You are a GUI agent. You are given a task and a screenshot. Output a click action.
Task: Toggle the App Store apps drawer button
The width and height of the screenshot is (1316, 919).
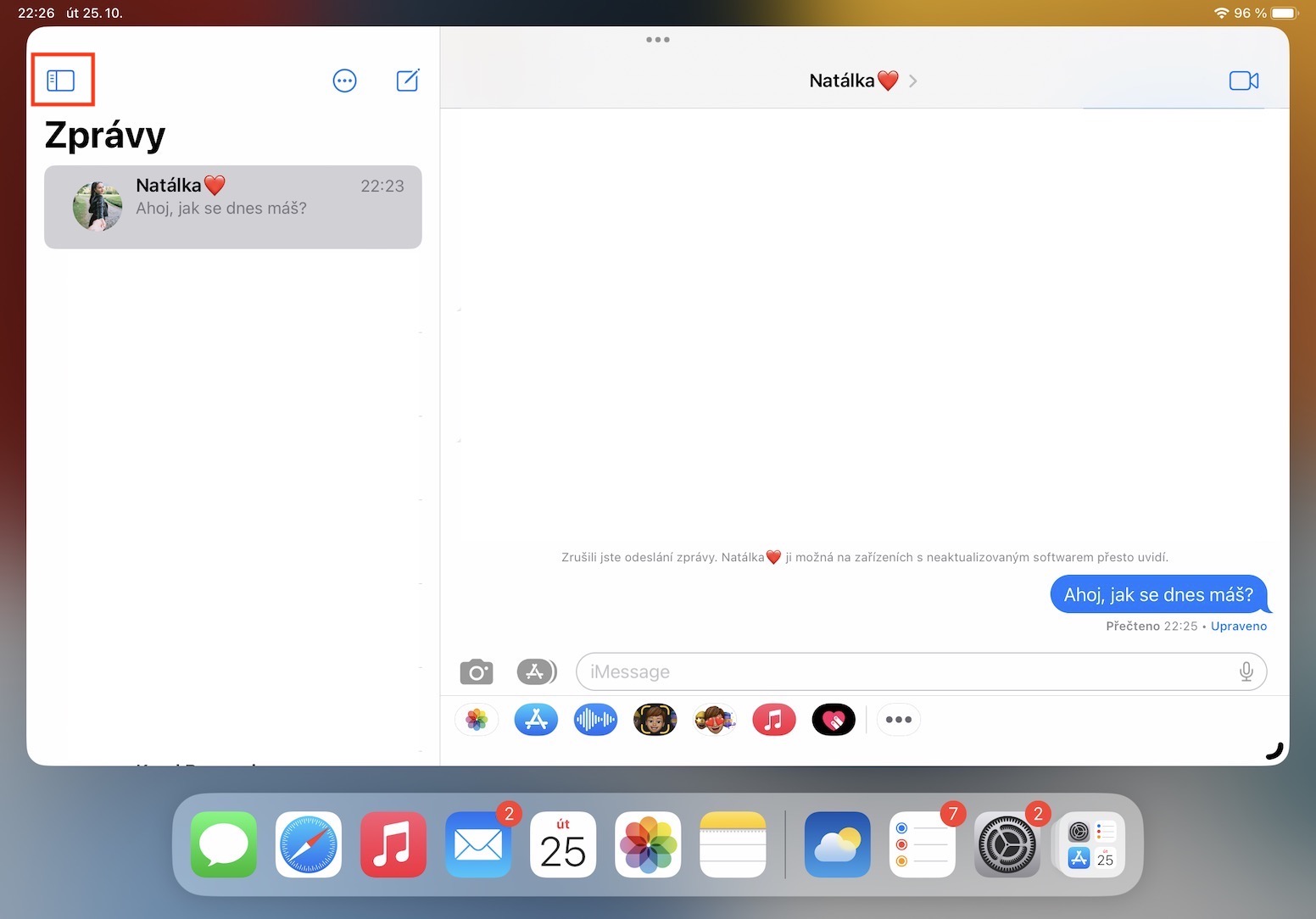(537, 671)
